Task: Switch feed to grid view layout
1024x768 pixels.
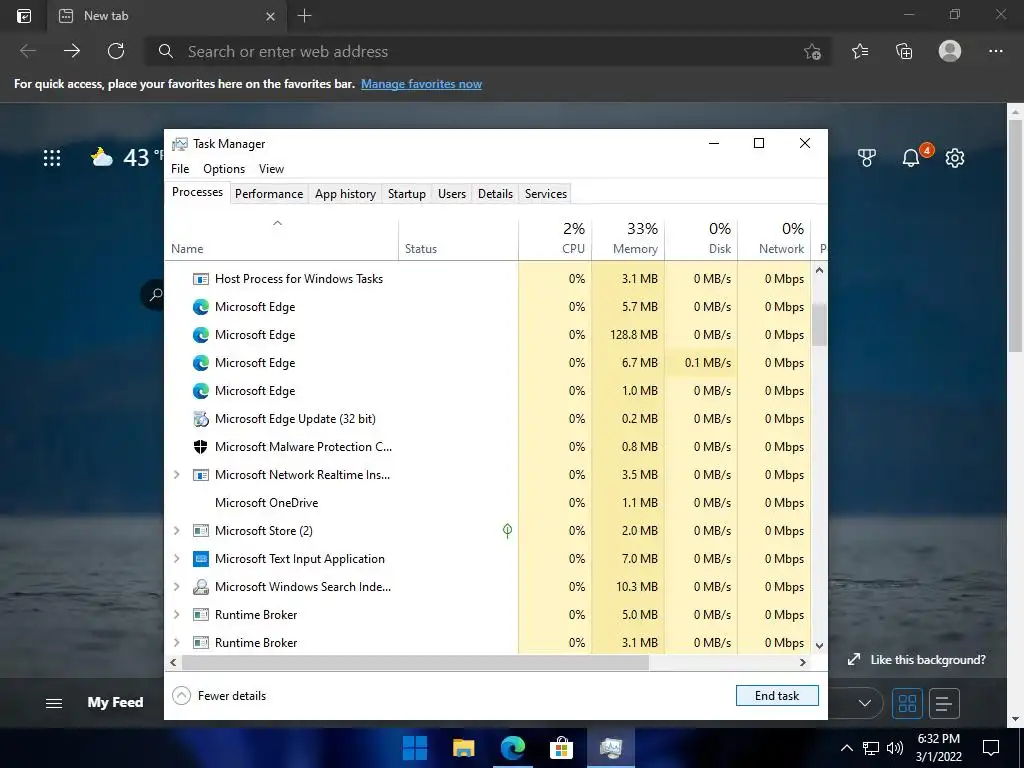Action: (907, 703)
